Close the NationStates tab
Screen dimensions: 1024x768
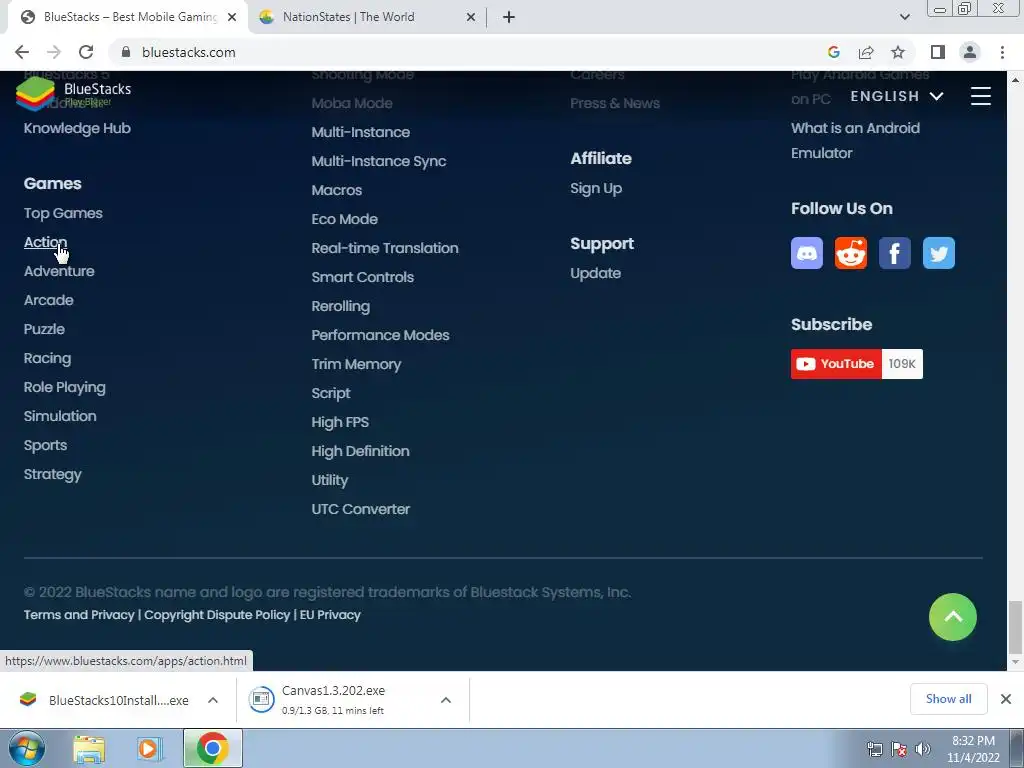(471, 17)
